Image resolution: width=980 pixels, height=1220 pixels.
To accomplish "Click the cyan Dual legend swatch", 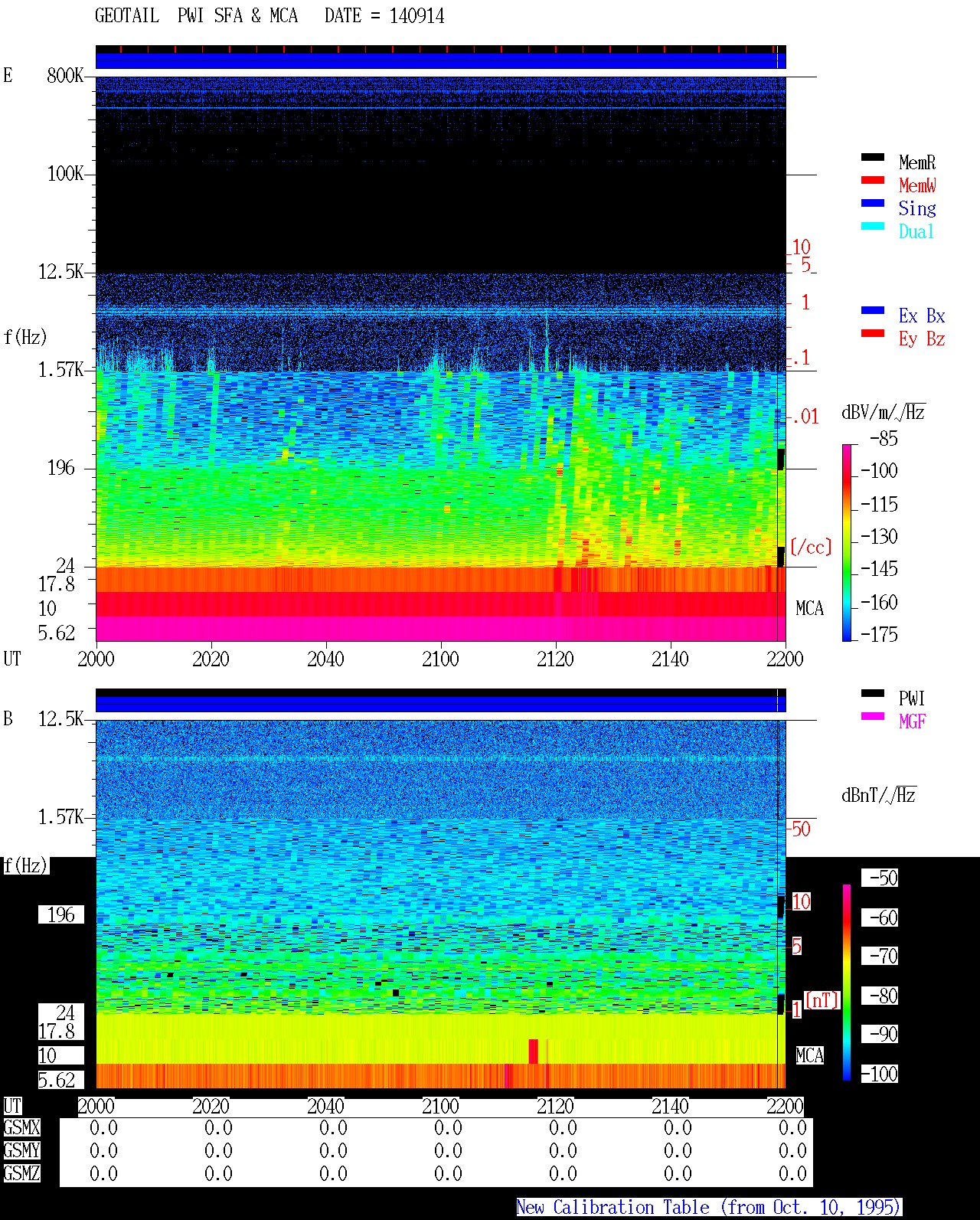I will point(873,226).
